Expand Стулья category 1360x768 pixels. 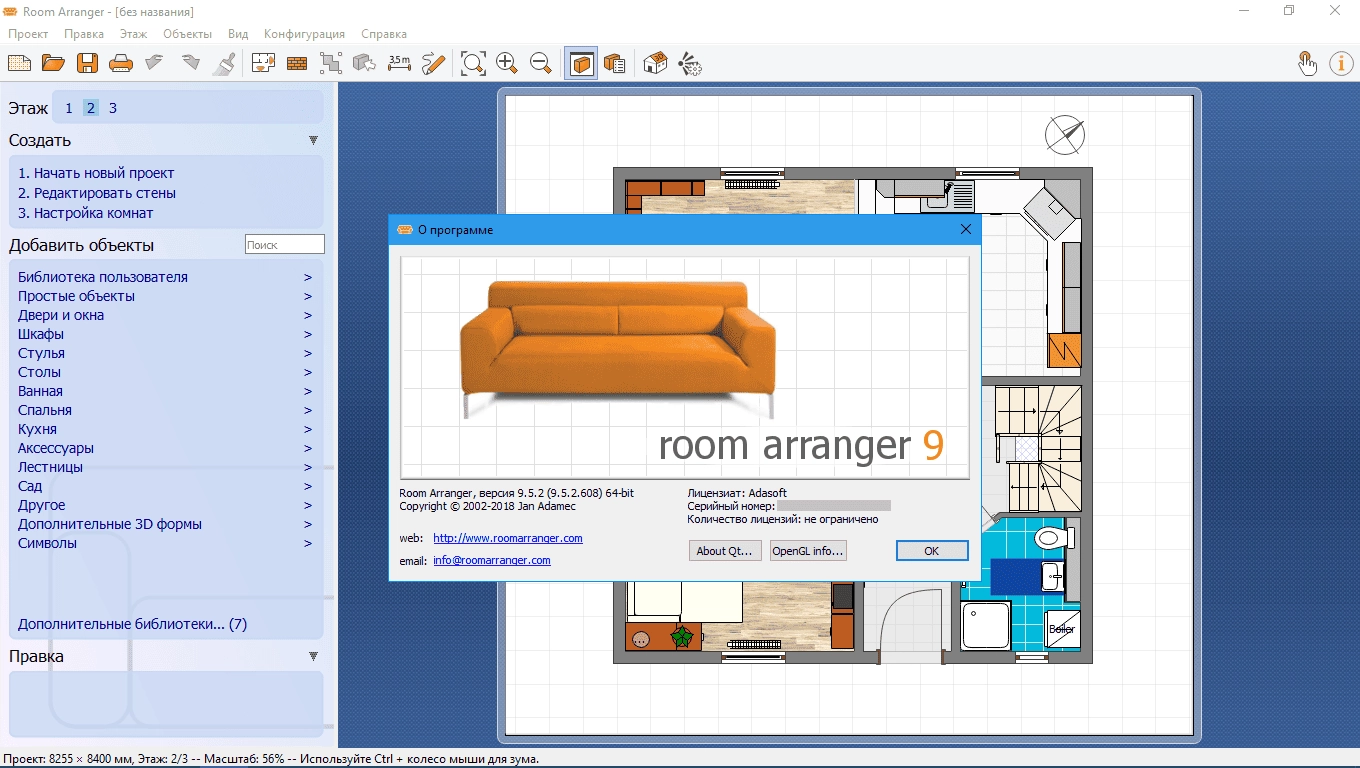pos(165,353)
